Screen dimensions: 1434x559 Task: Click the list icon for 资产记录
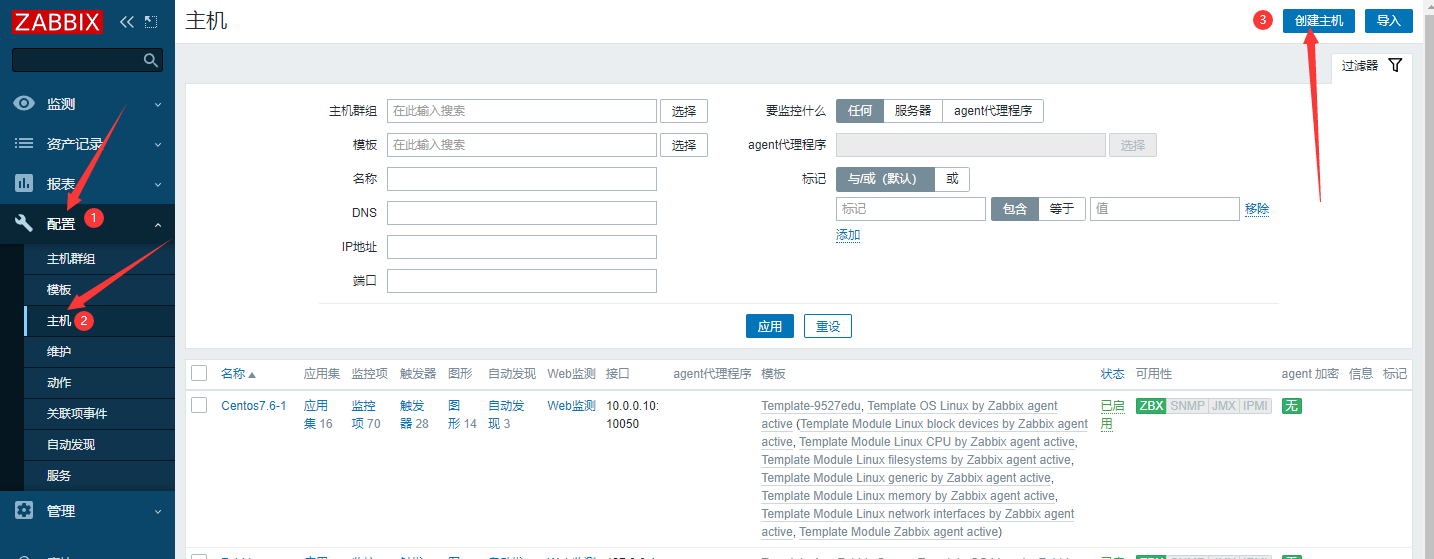click(x=24, y=144)
